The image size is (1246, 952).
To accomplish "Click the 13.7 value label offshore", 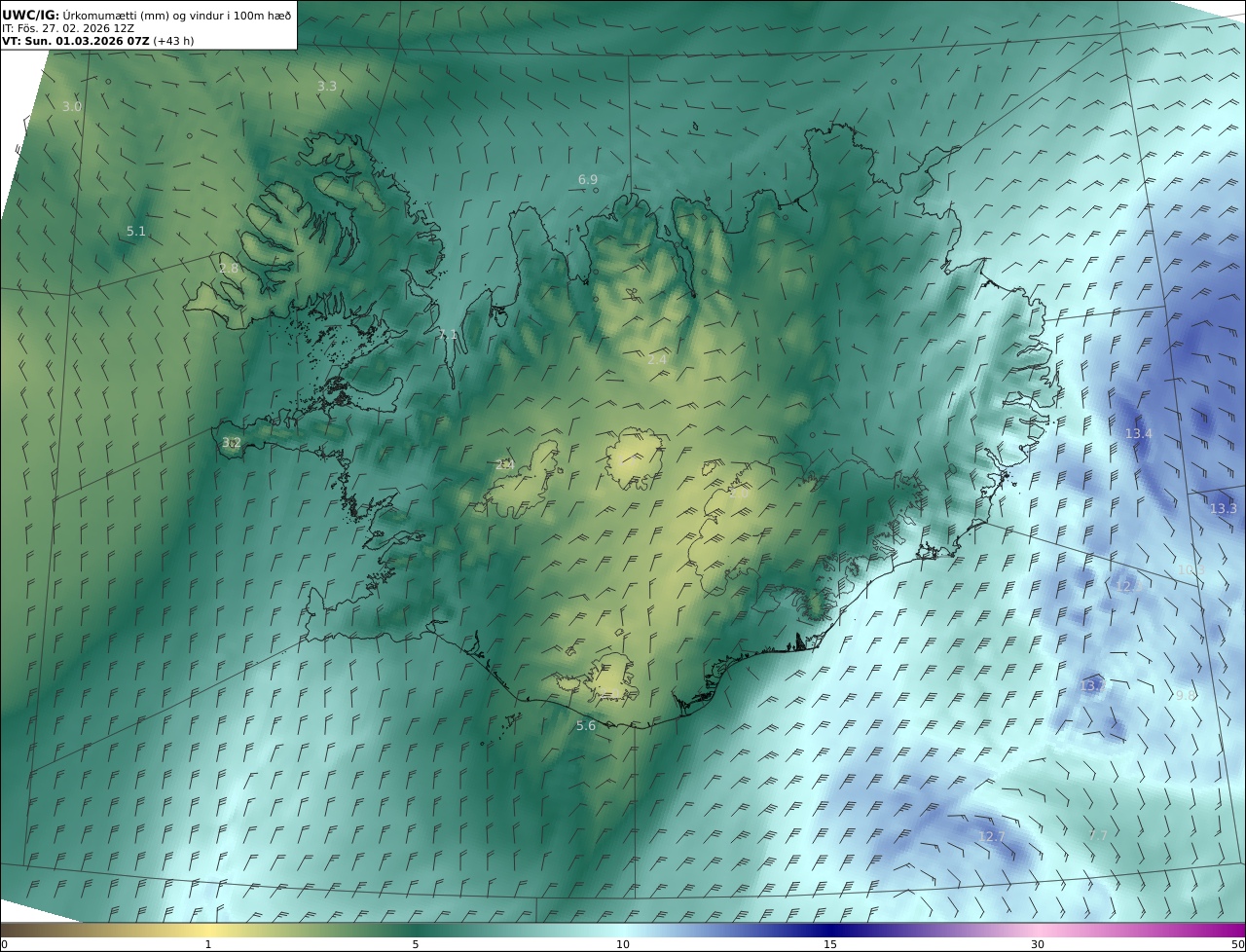I will [1093, 685].
